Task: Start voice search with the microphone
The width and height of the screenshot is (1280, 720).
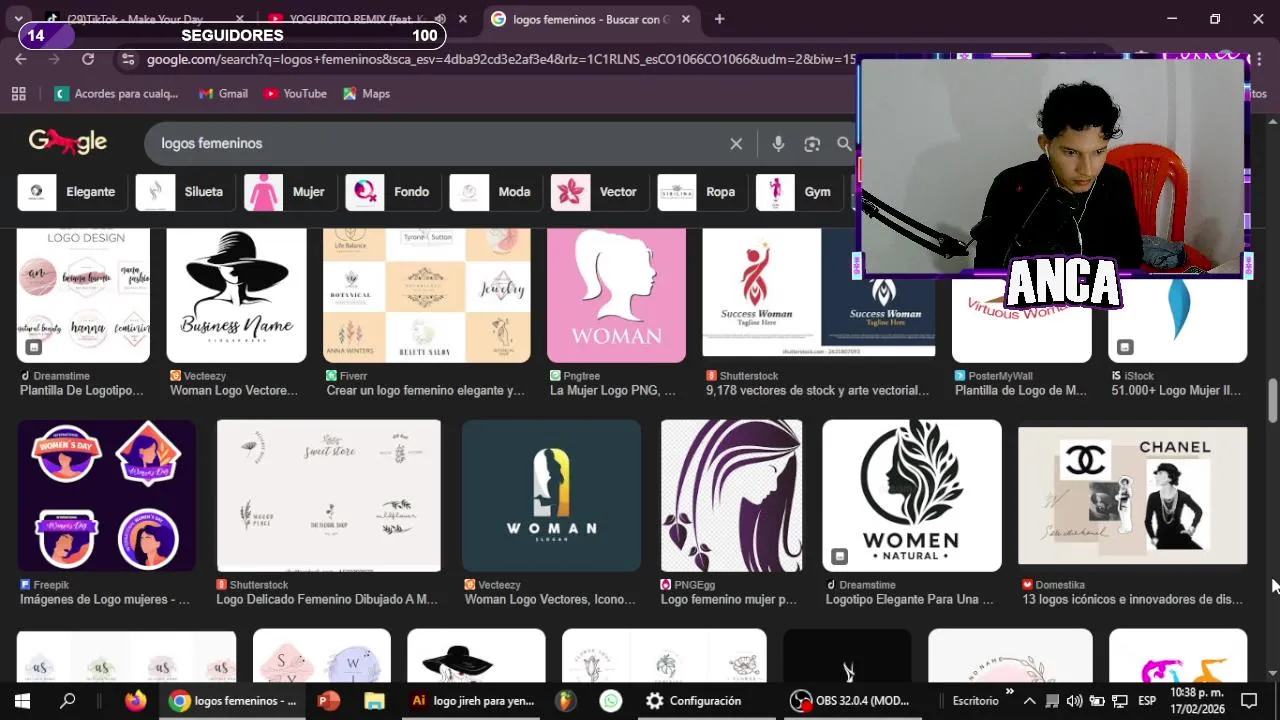Action: click(x=778, y=144)
